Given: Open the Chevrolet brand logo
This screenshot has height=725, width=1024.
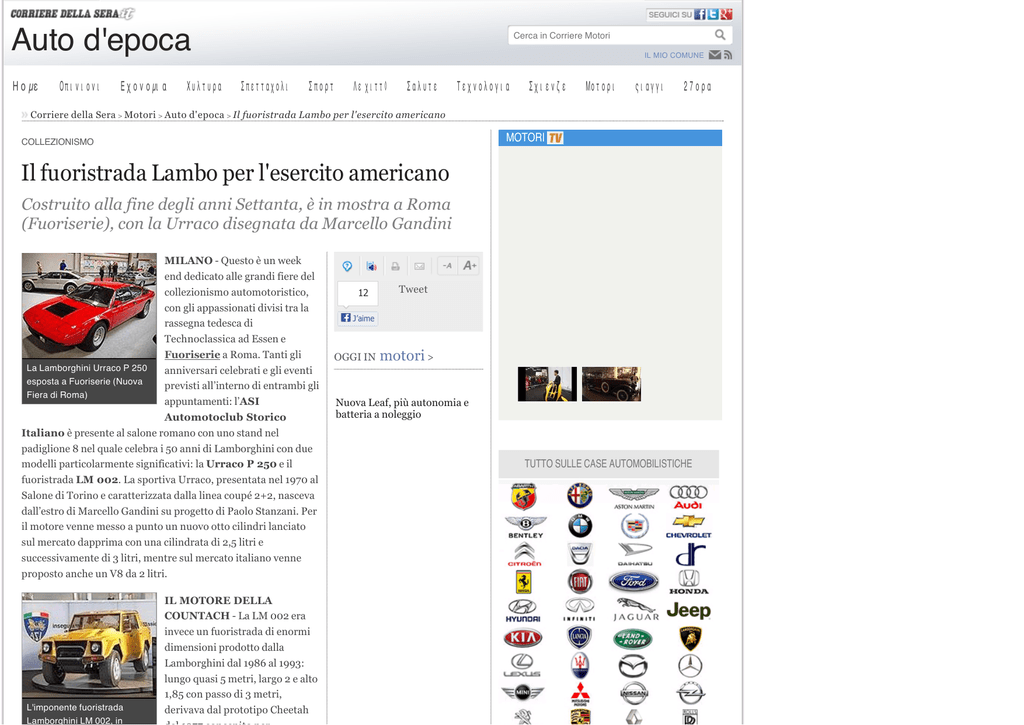Looking at the screenshot, I should [688, 526].
